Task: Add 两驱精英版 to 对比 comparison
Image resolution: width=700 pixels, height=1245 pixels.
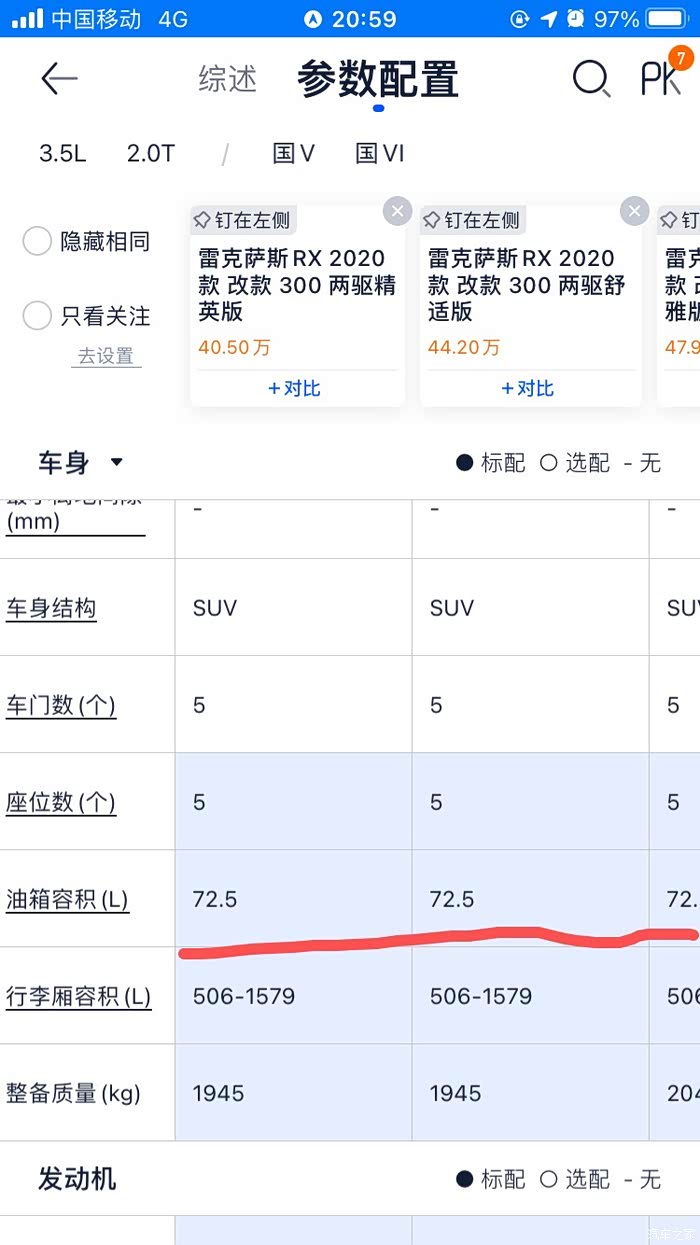Action: point(296,388)
